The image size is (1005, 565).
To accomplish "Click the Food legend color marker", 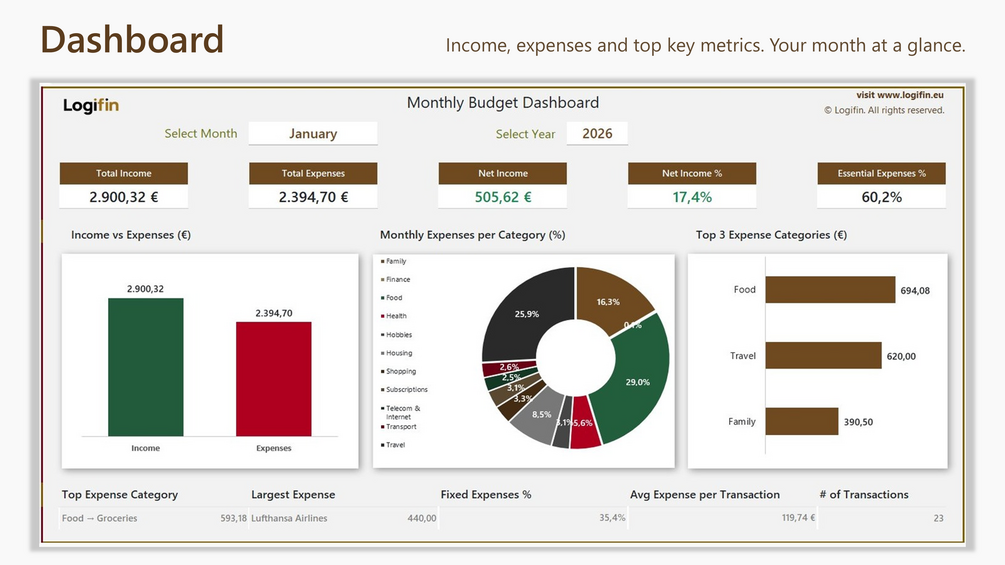I will pyautogui.click(x=383, y=298).
